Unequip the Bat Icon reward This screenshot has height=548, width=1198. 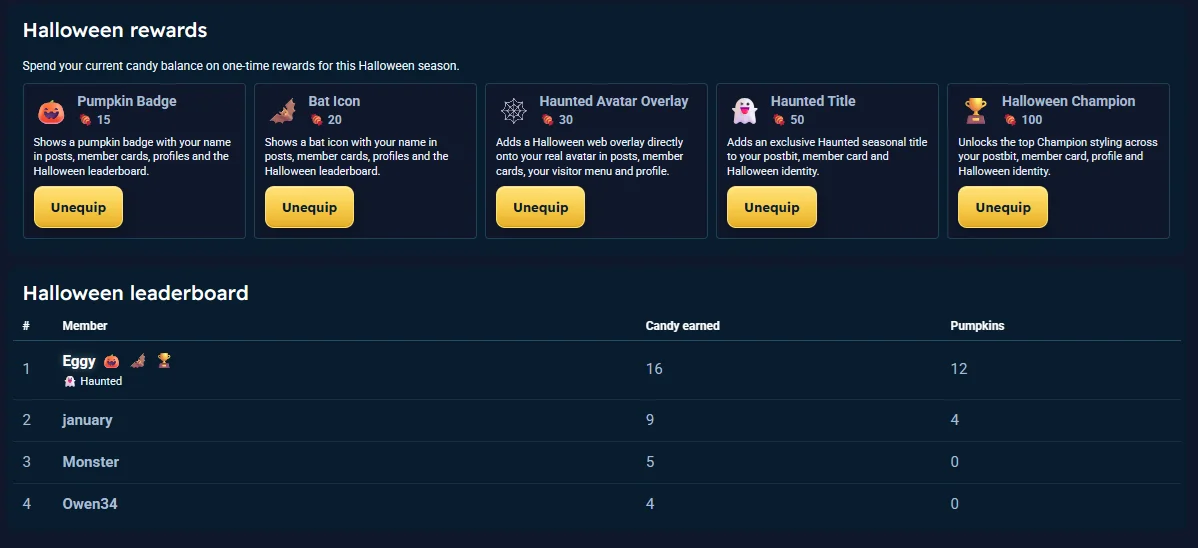point(309,207)
